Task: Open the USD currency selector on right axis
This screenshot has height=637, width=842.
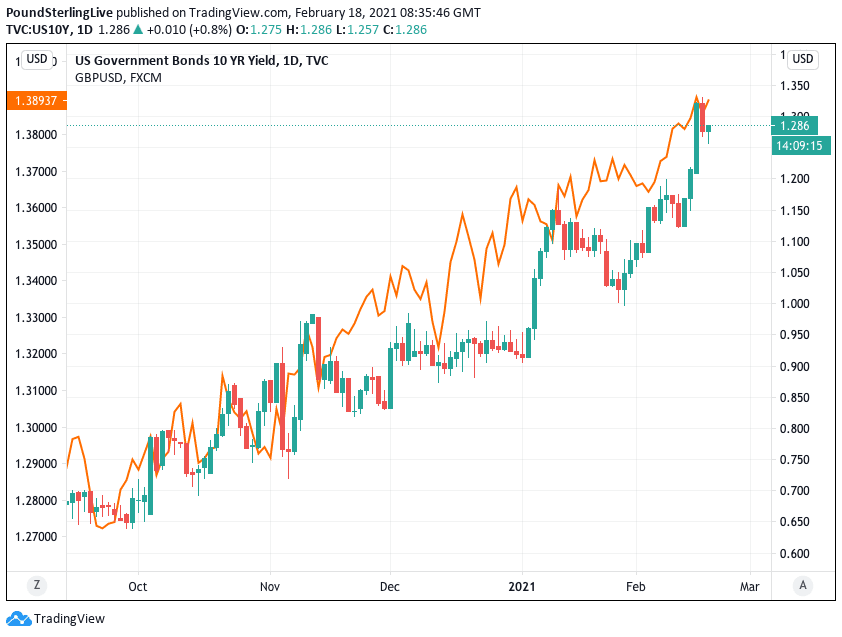Action: (802, 59)
